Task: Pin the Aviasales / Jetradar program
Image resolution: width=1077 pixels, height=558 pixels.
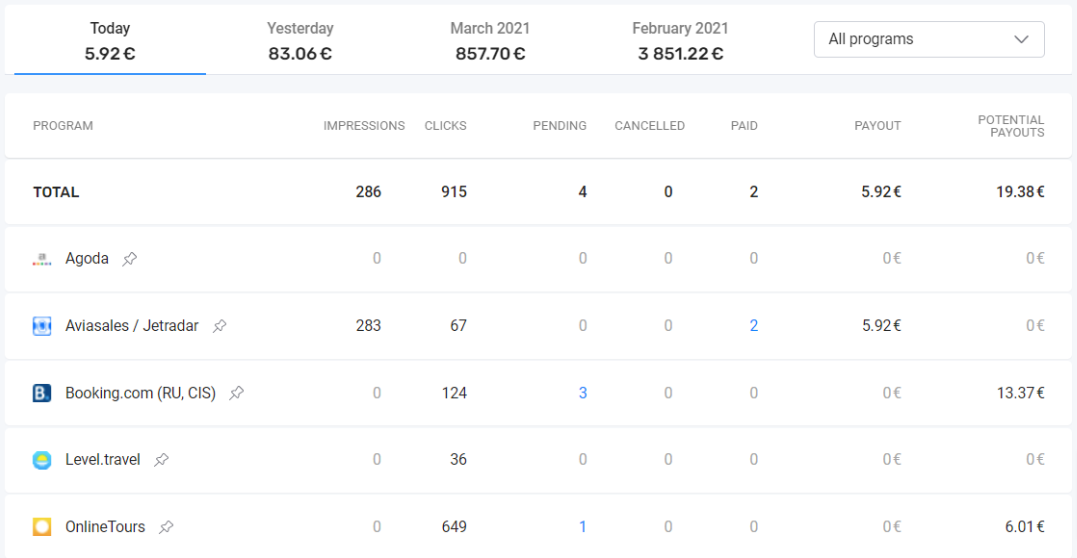Action: tap(220, 326)
